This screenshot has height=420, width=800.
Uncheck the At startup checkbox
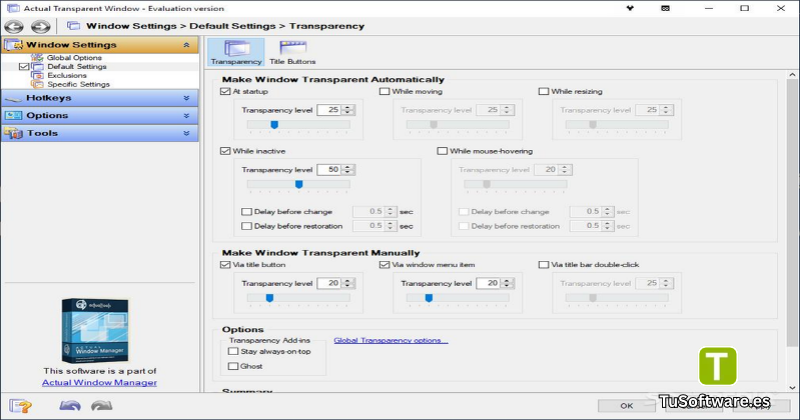coord(225,91)
